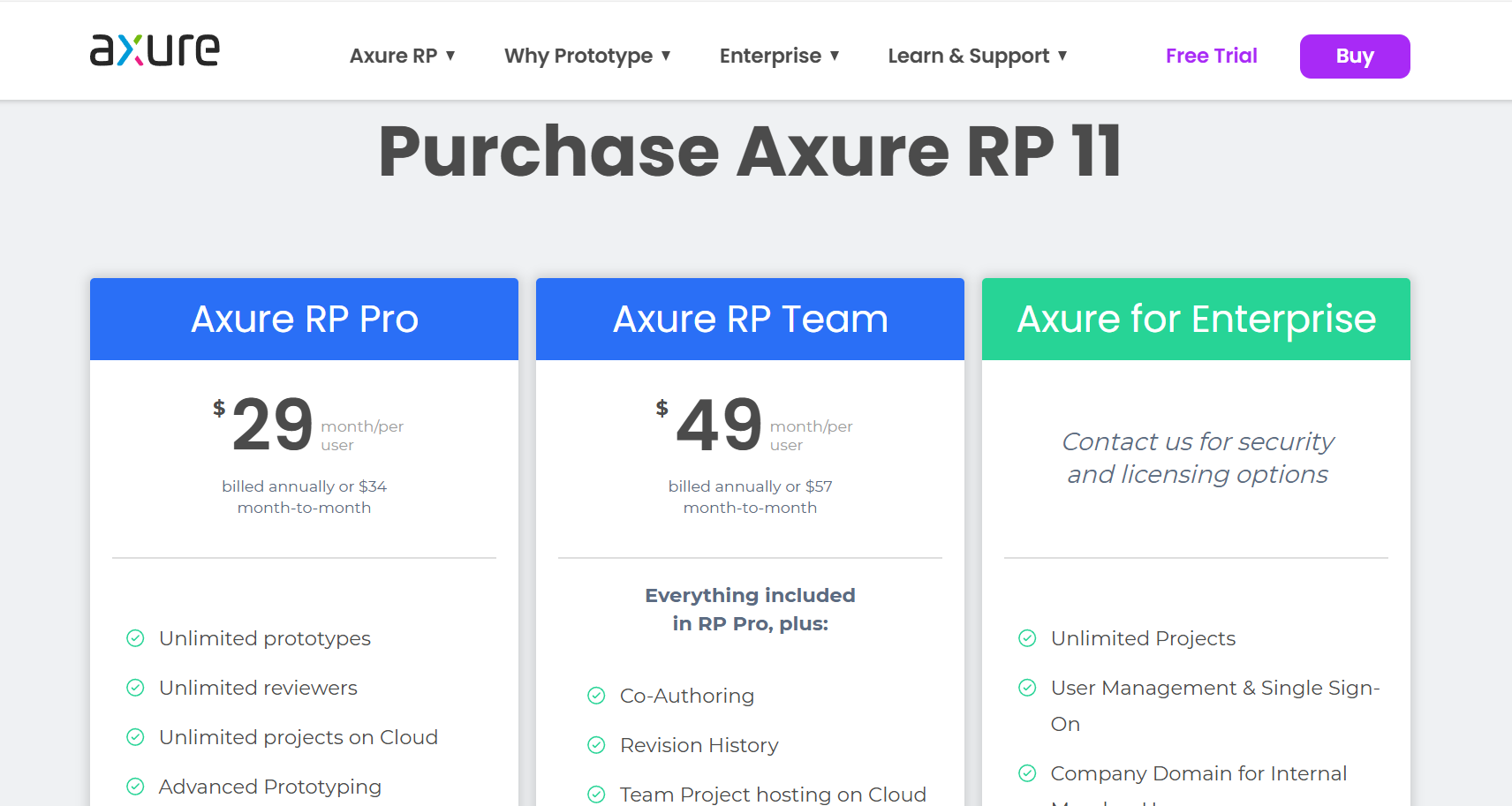
Task: Click the $29 price in RP Pro
Action: (x=263, y=425)
